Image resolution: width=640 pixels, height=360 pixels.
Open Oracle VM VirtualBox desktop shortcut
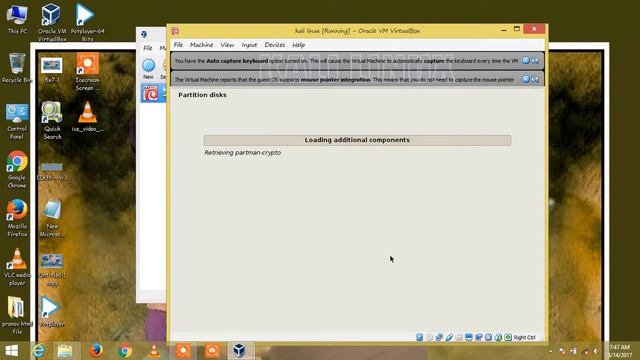click(52, 22)
